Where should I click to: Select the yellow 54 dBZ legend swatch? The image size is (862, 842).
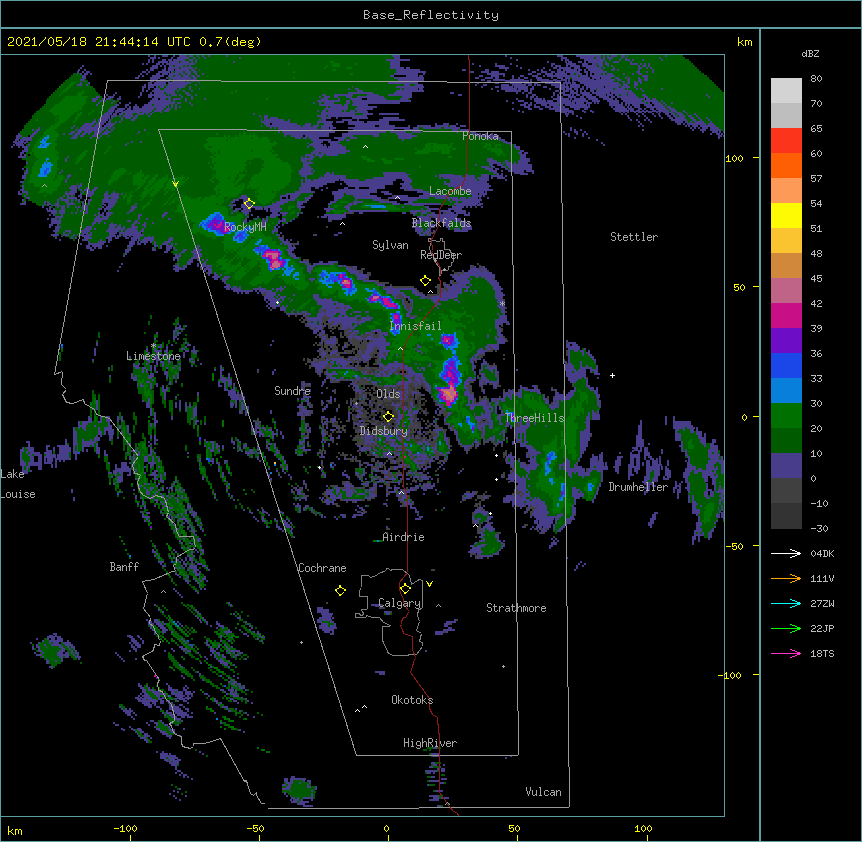786,215
